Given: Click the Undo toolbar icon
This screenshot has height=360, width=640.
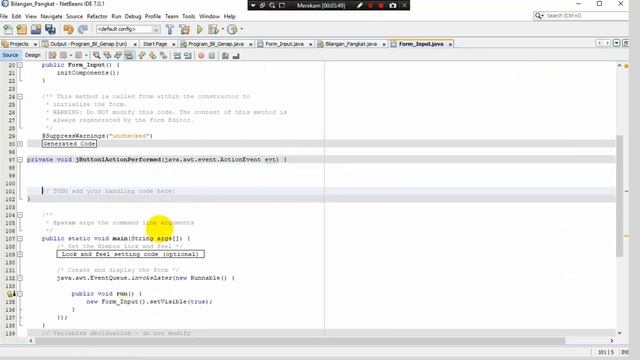Looking at the screenshot, I should pos(68,29).
